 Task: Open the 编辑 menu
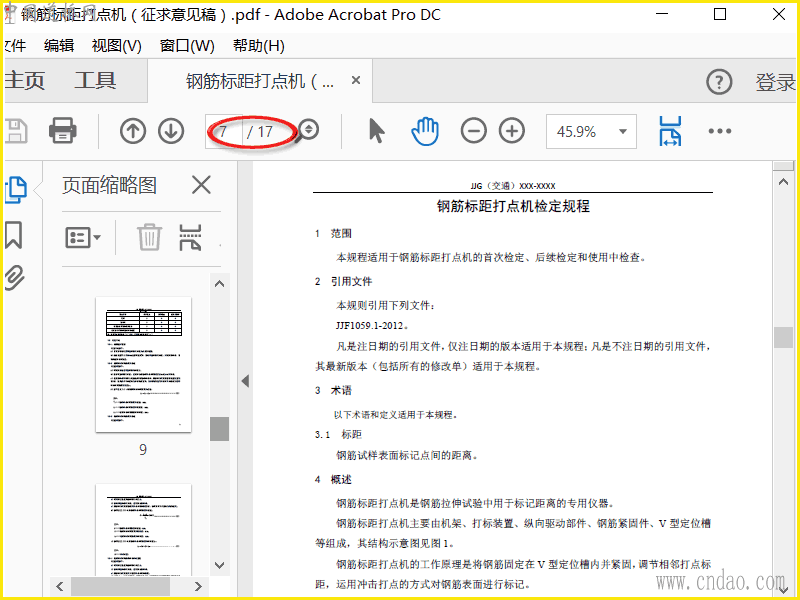click(x=59, y=45)
